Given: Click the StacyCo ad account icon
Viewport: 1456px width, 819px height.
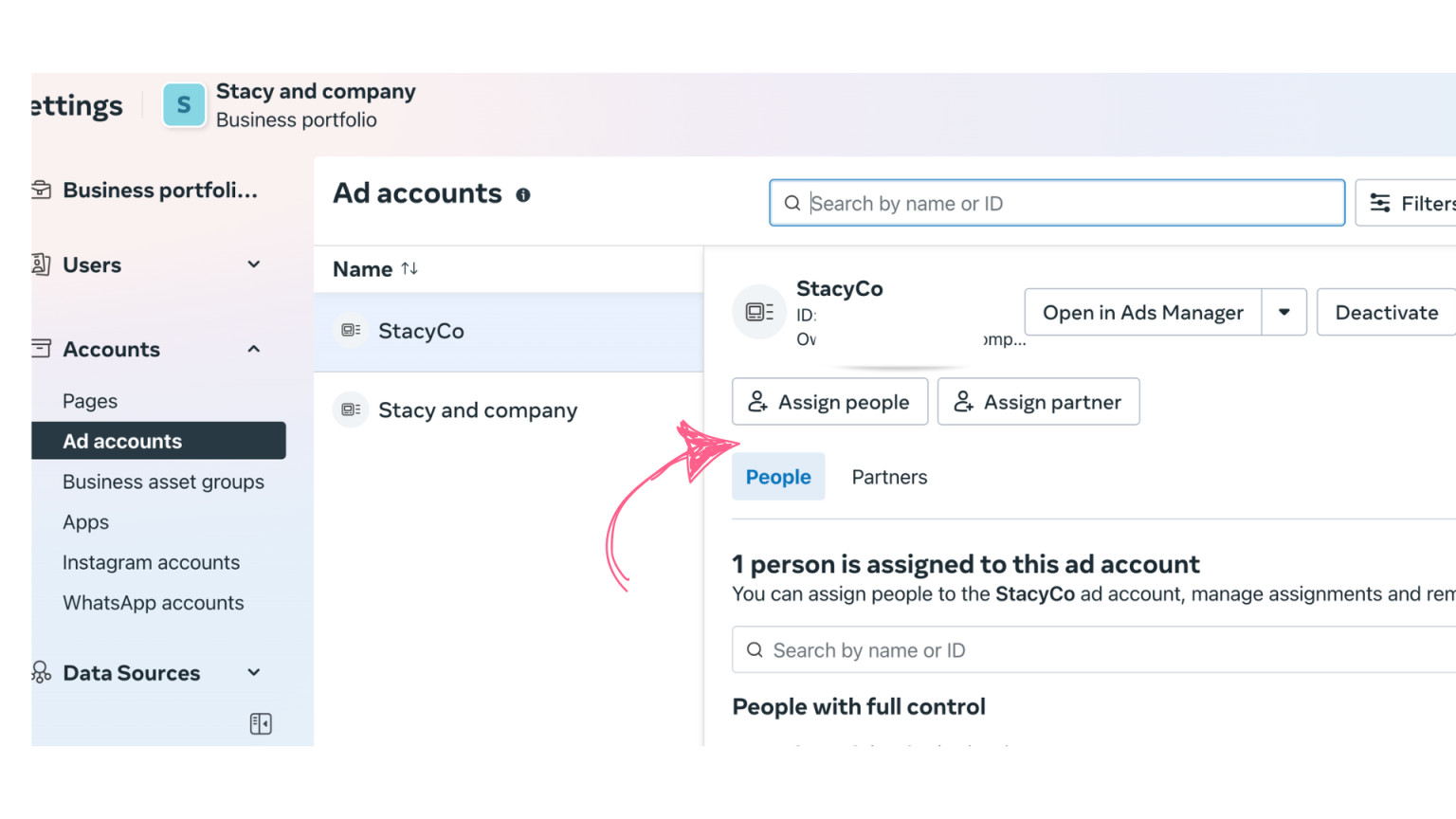Looking at the screenshot, I should [x=351, y=330].
